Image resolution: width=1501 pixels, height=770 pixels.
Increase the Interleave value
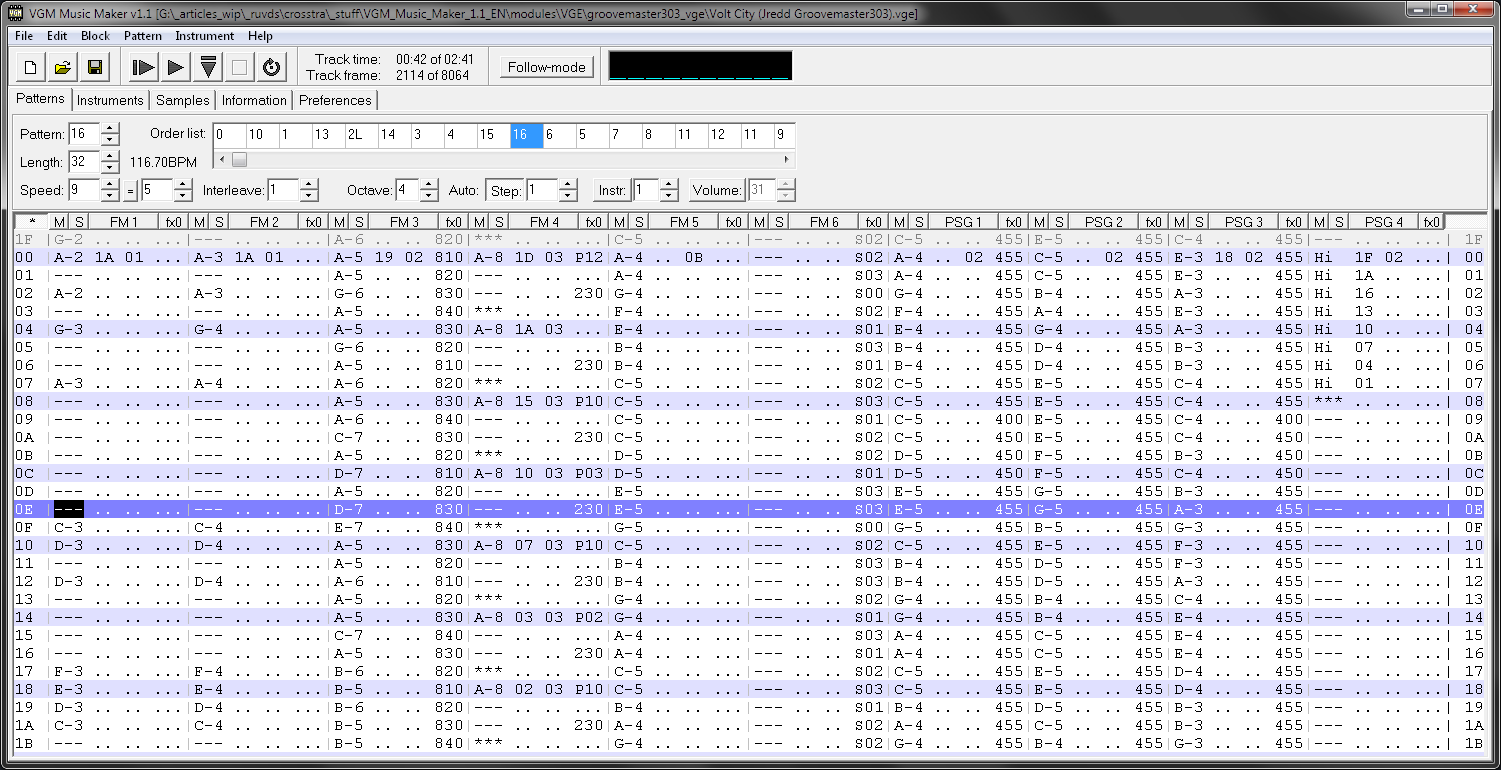click(309, 184)
